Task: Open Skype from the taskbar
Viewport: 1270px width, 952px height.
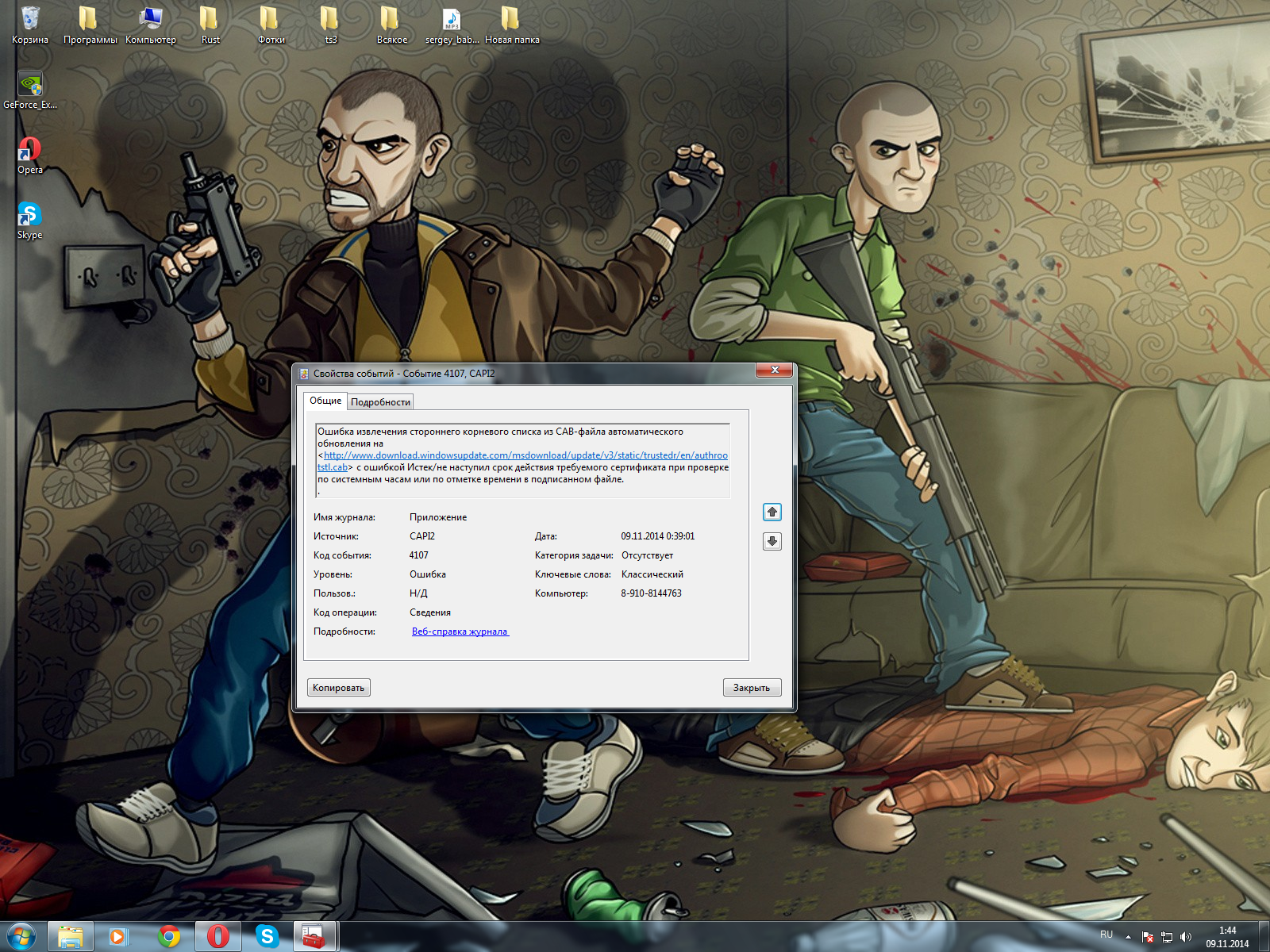Action: [267, 937]
